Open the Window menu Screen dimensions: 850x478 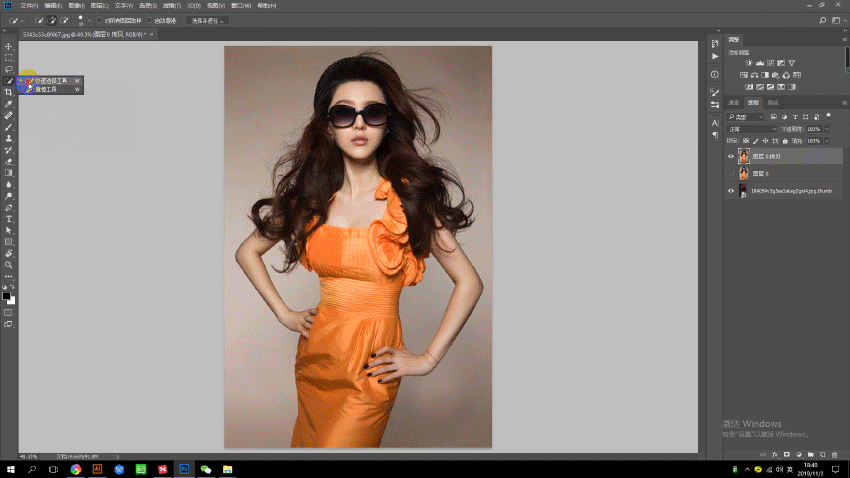coord(241,5)
